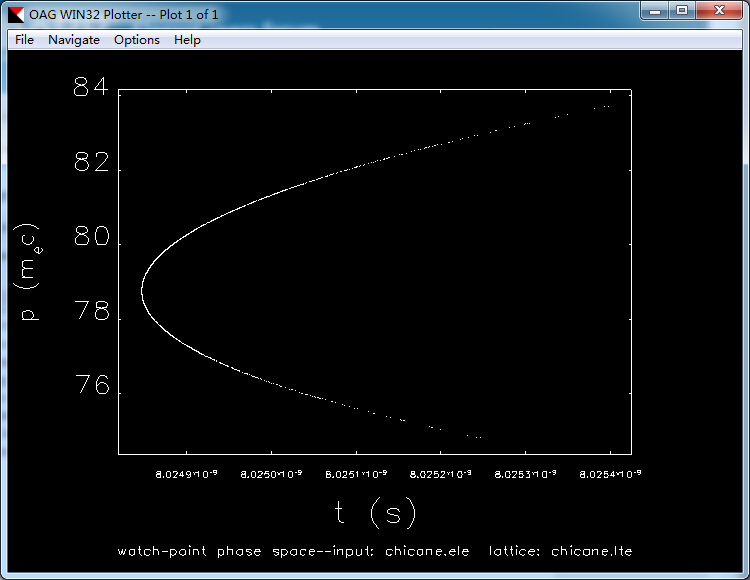The height and width of the screenshot is (580, 750).
Task: Open the File menu
Action: point(24,40)
